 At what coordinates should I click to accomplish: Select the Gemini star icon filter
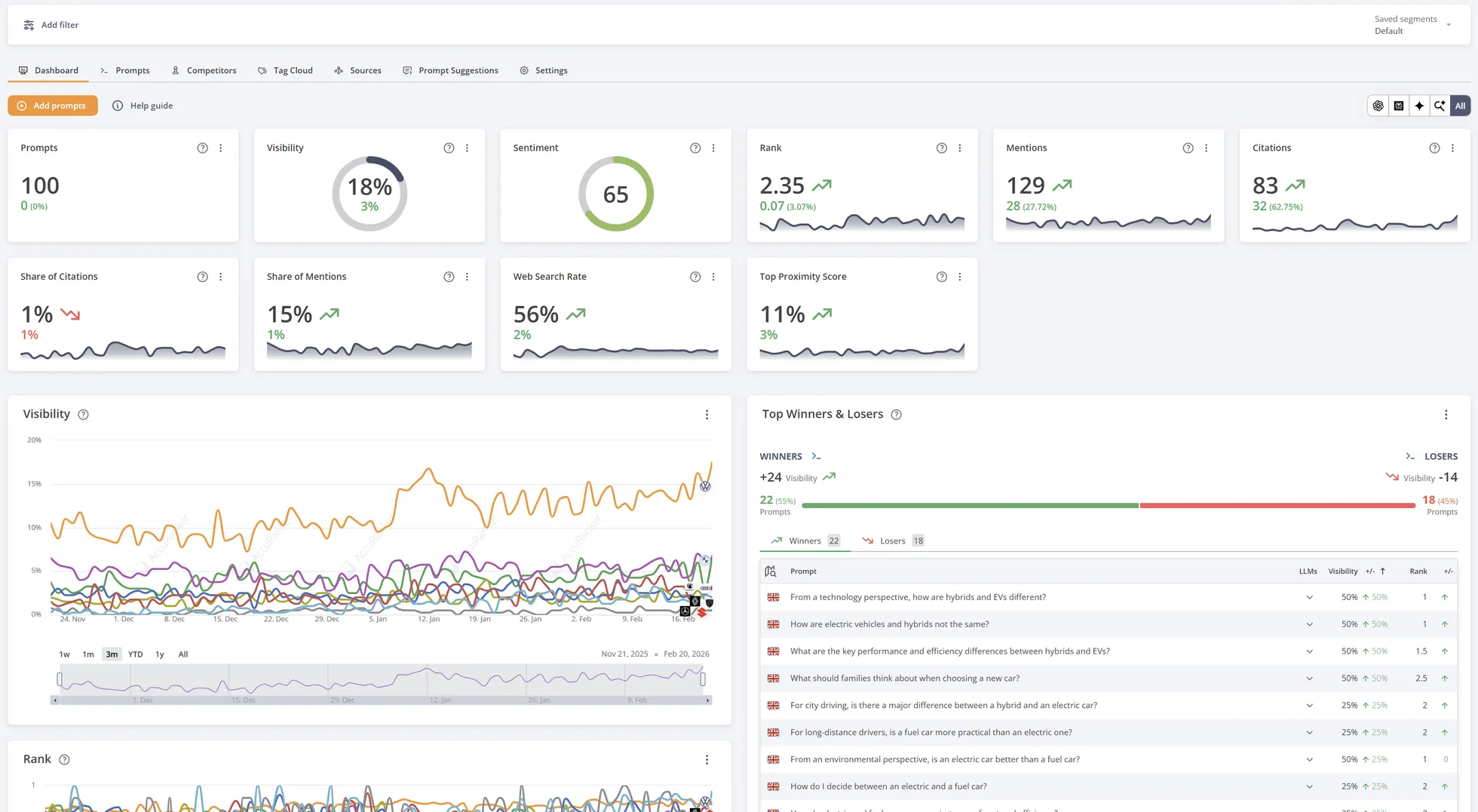point(1419,106)
